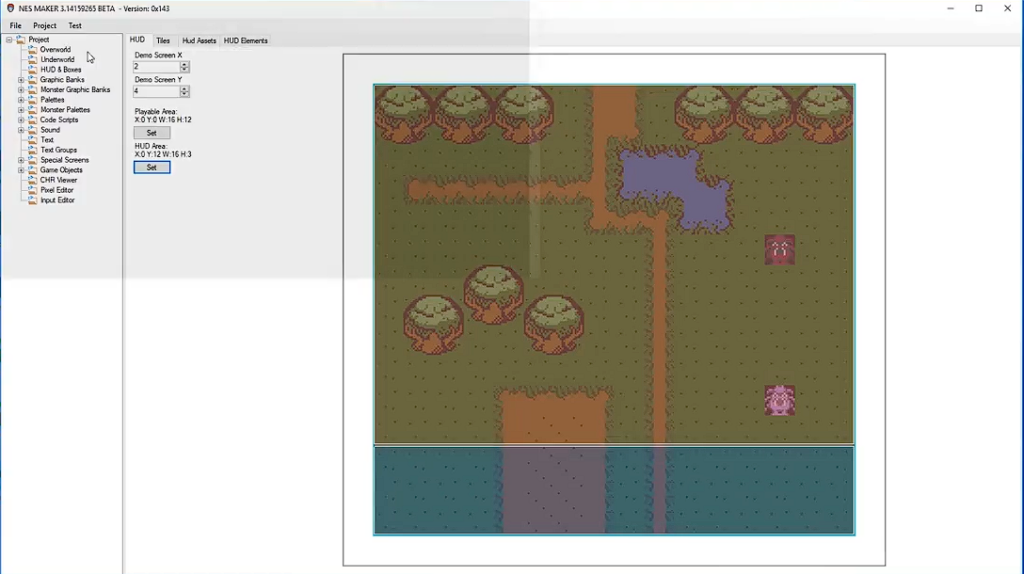Screen dimensions: 1024x574
Task: Select Pixel Editor in project tree
Action: coord(57,190)
